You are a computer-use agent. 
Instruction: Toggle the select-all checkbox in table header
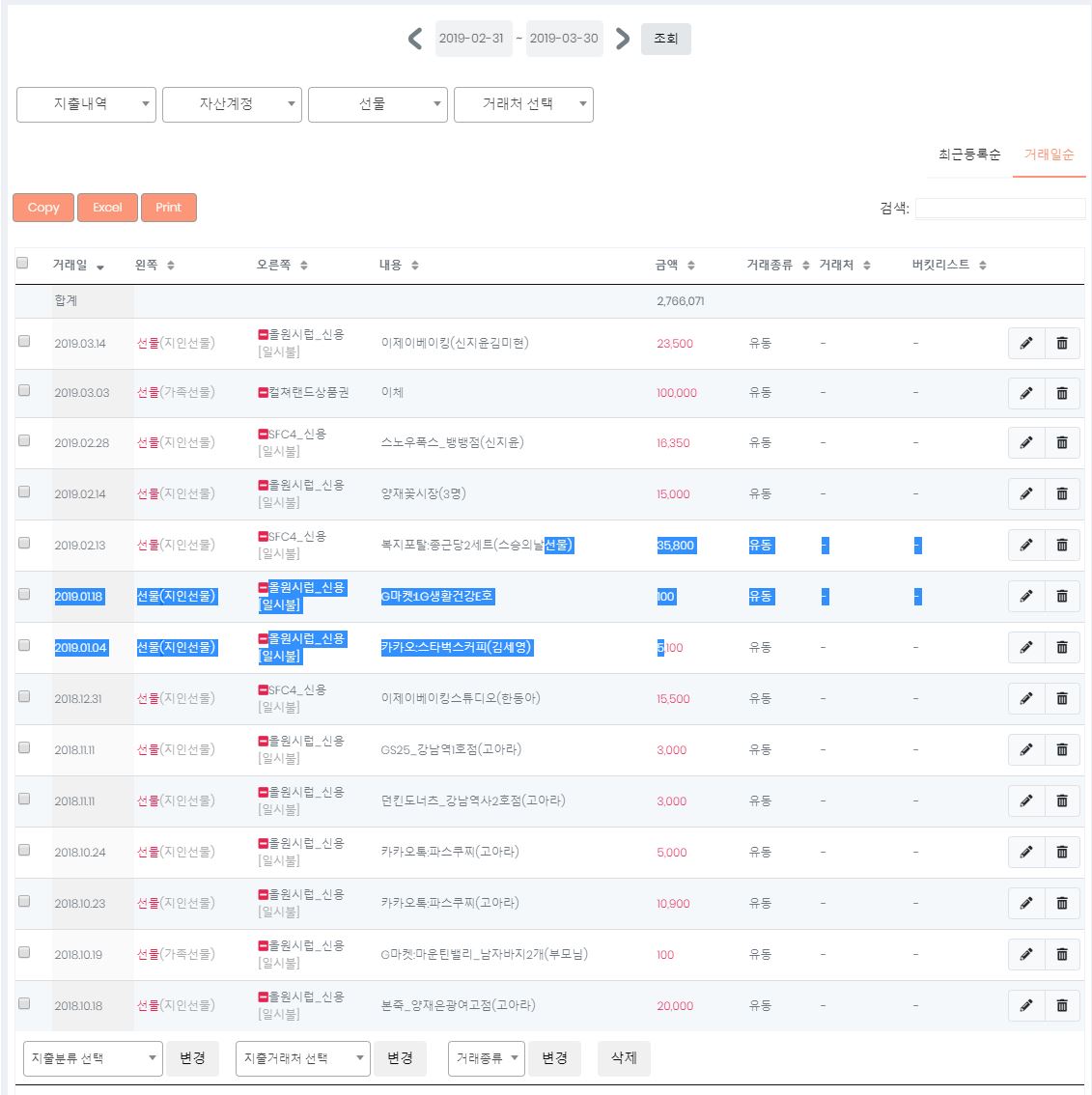click(23, 263)
